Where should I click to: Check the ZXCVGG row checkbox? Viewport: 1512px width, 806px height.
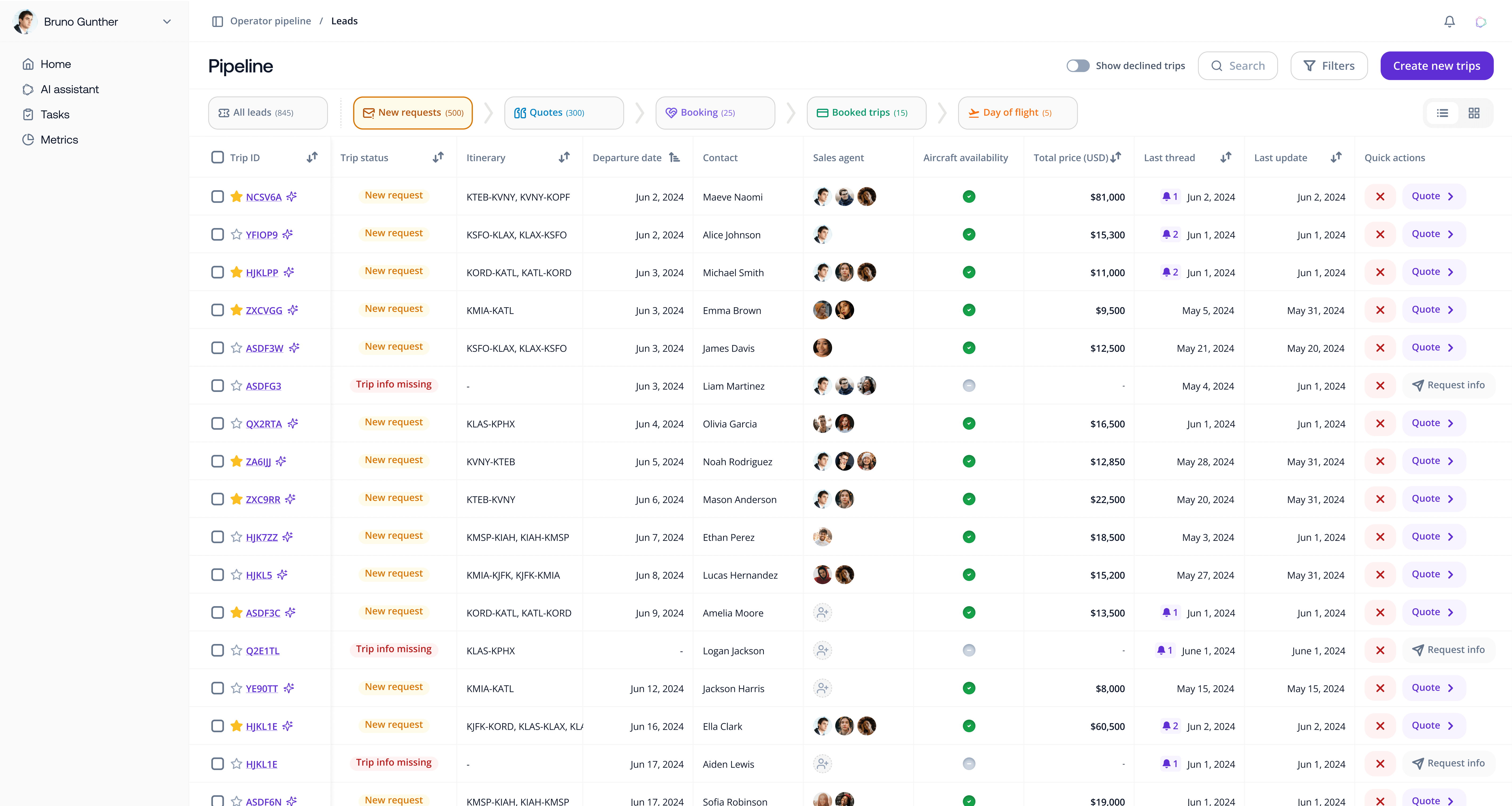coord(217,310)
